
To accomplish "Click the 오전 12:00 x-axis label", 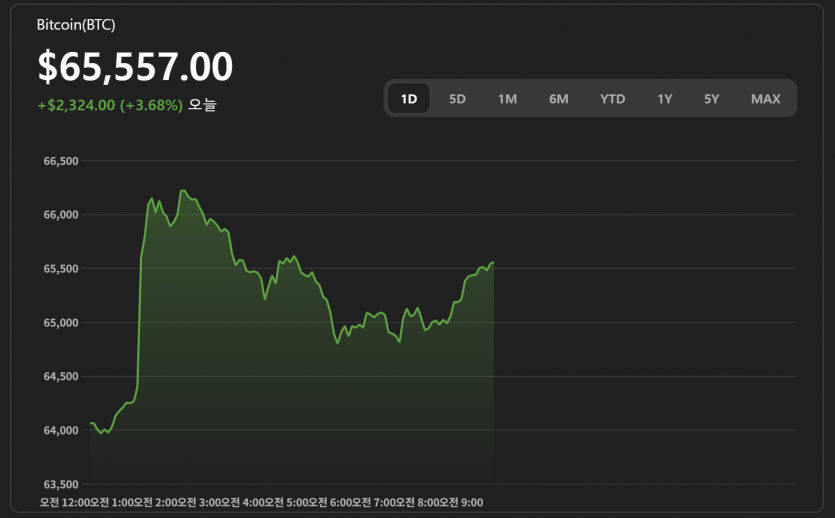I will coord(64,502).
